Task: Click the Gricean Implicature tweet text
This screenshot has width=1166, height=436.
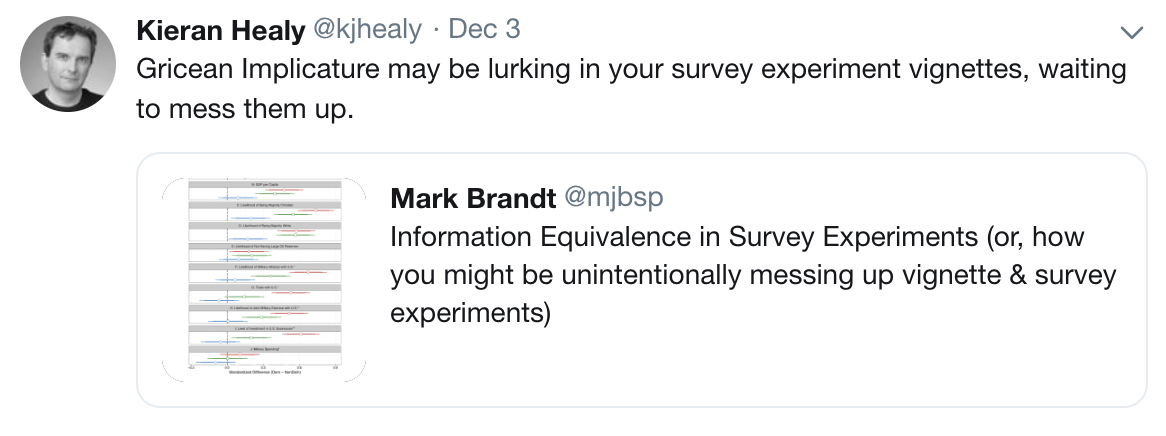Action: (x=630, y=71)
